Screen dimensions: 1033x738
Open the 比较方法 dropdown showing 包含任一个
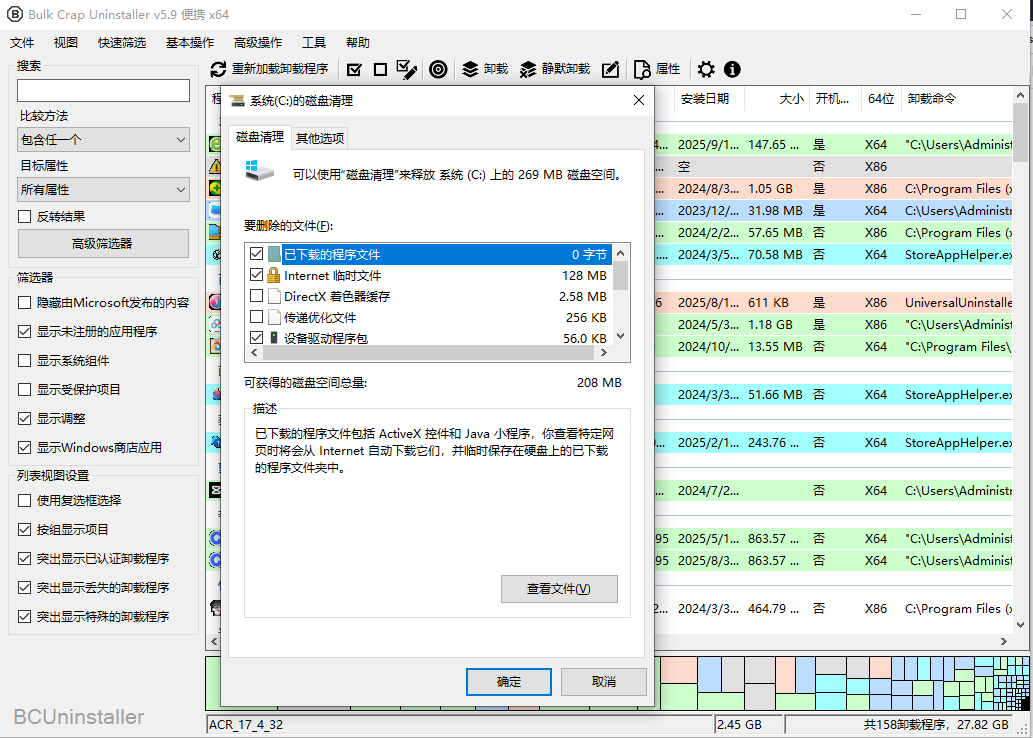pos(102,139)
